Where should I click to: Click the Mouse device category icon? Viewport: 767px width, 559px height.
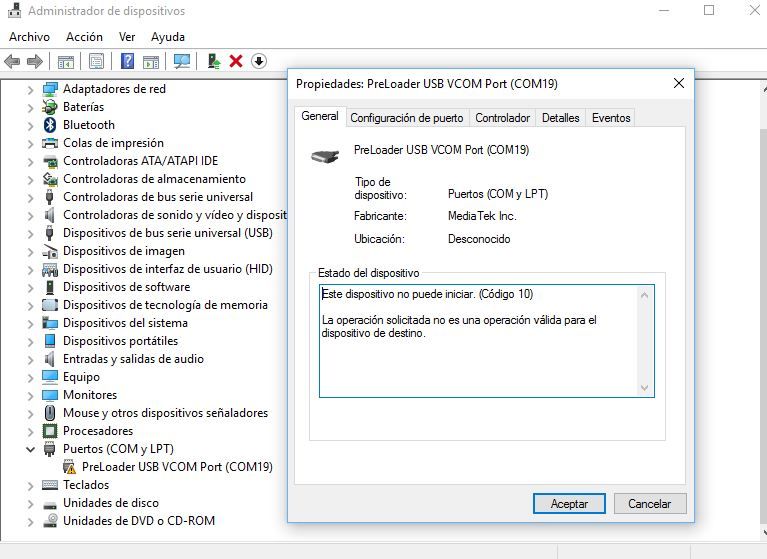coord(50,413)
